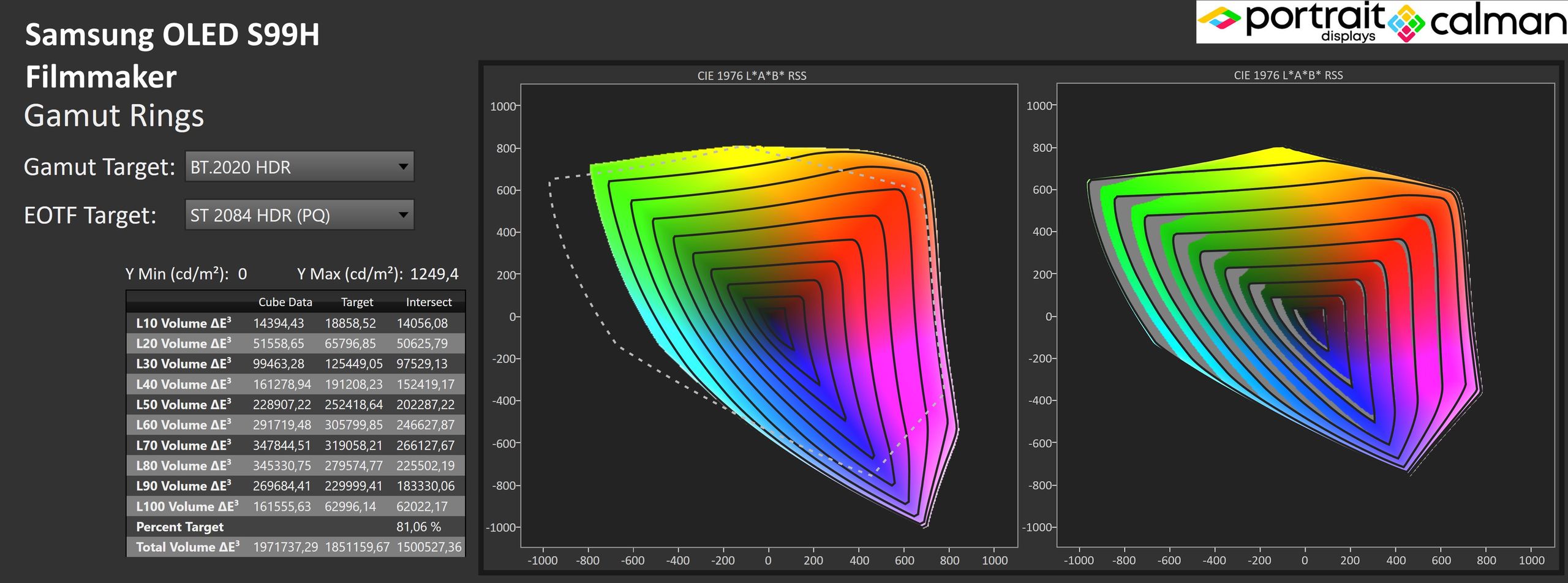Select cube data value 51558,65
Screen dimensions: 1568x583
coord(279,344)
